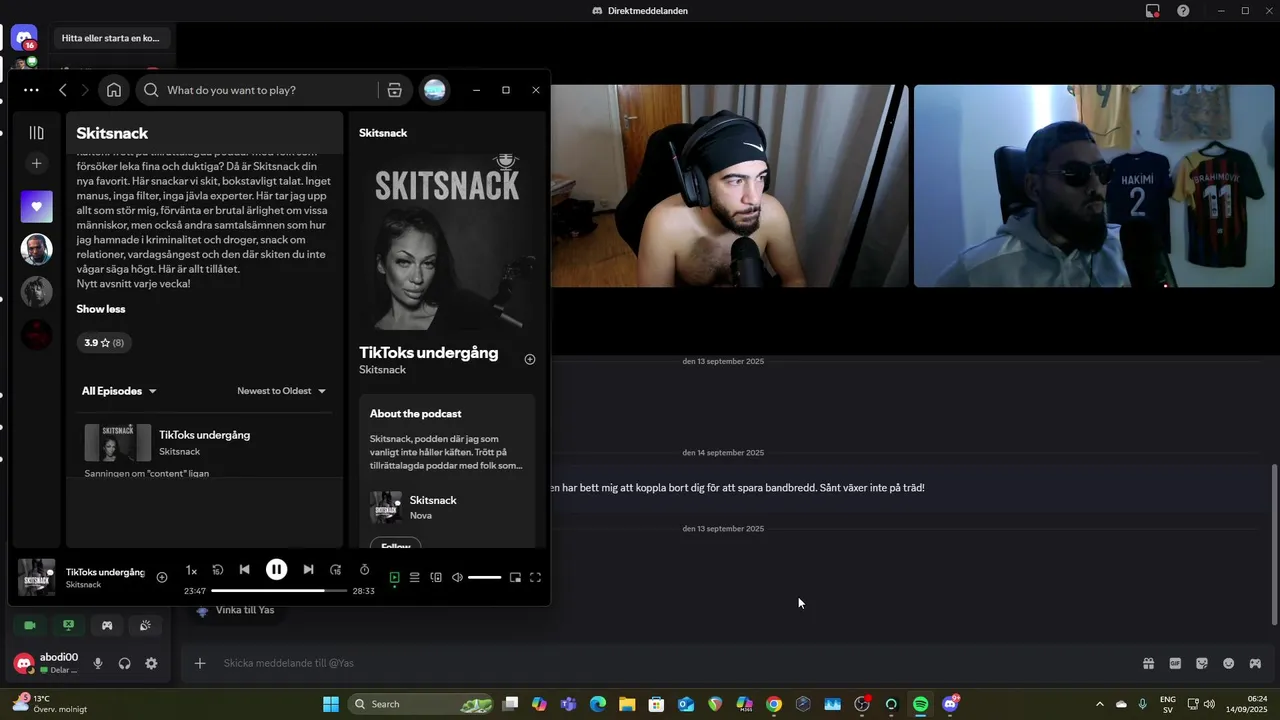The width and height of the screenshot is (1280, 720).
Task: Start a Discord activity (gamepad button)
Action: (x=107, y=625)
